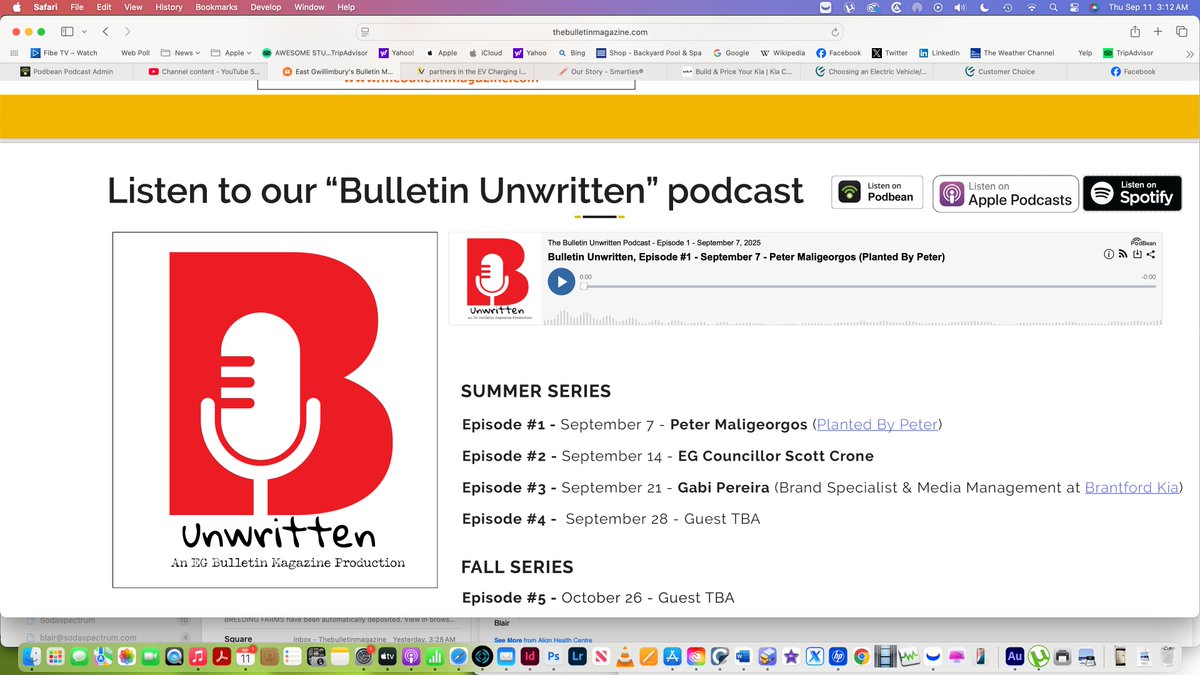Expand the News bookmarks folder
Image resolution: width=1200 pixels, height=675 pixels.
(183, 52)
